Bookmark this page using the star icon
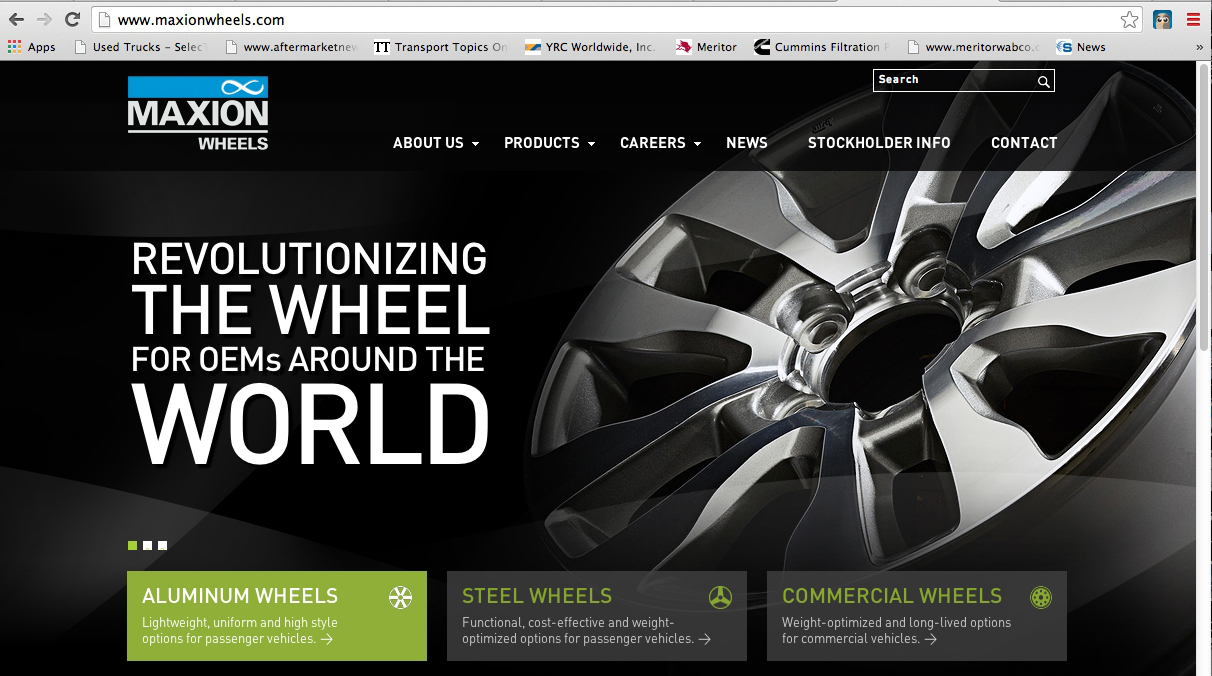The width and height of the screenshot is (1212, 676). 1129,18
